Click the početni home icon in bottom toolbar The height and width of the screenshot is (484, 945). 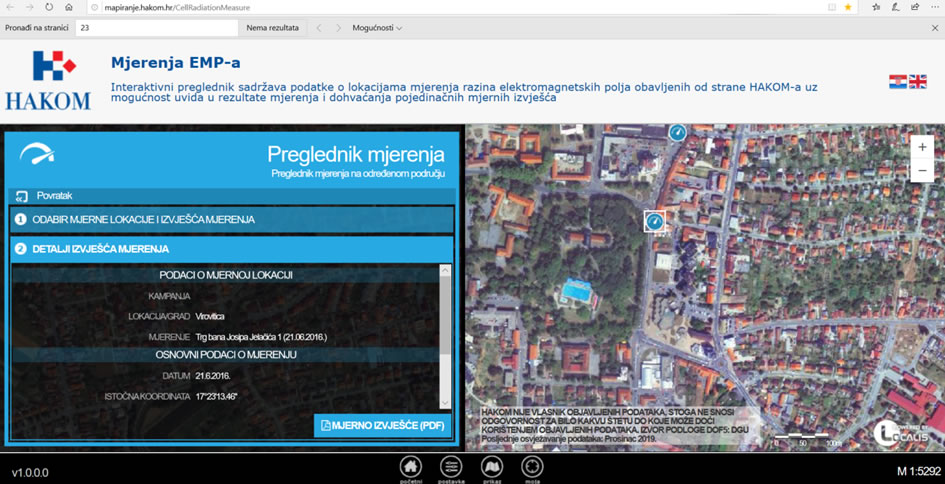410,466
